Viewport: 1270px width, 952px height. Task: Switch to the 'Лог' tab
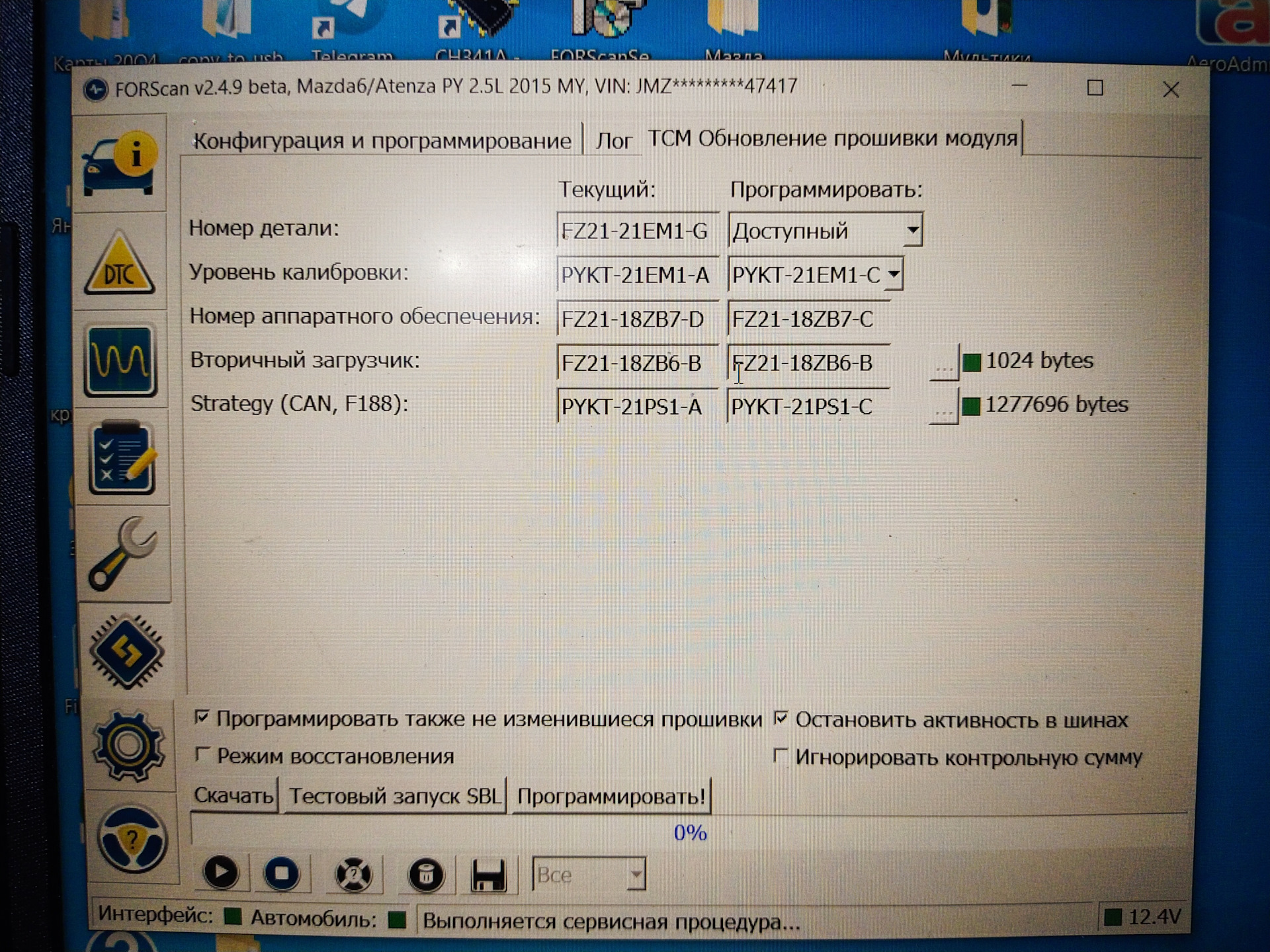click(x=613, y=141)
